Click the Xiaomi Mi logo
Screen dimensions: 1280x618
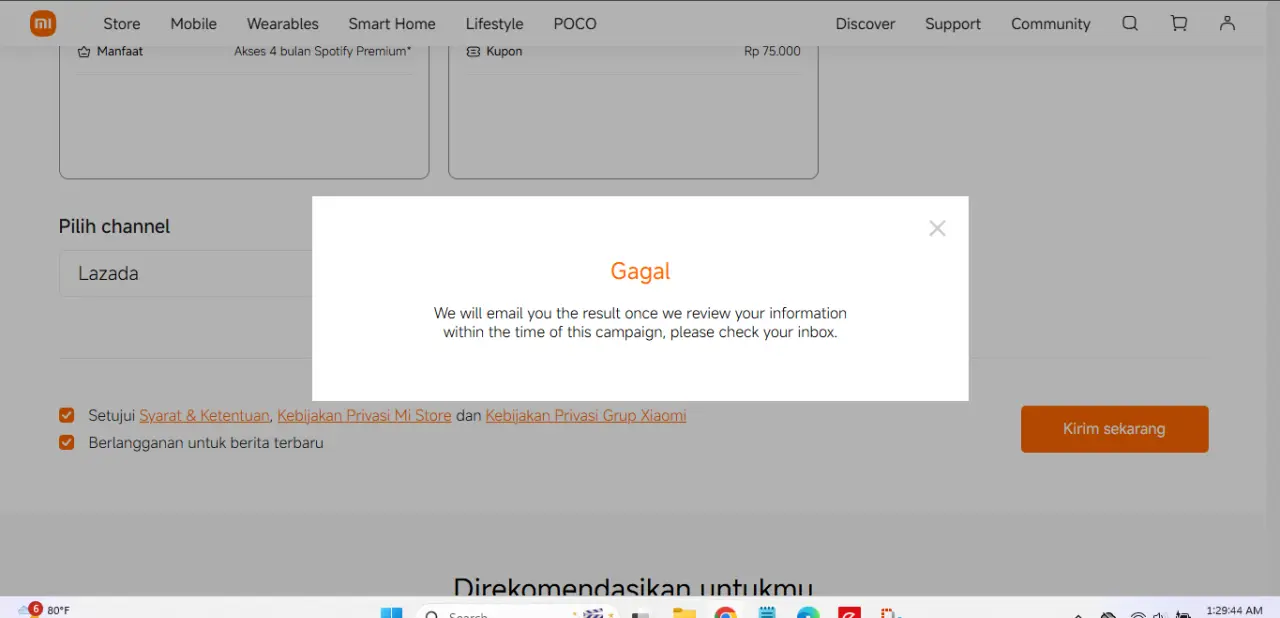43,23
